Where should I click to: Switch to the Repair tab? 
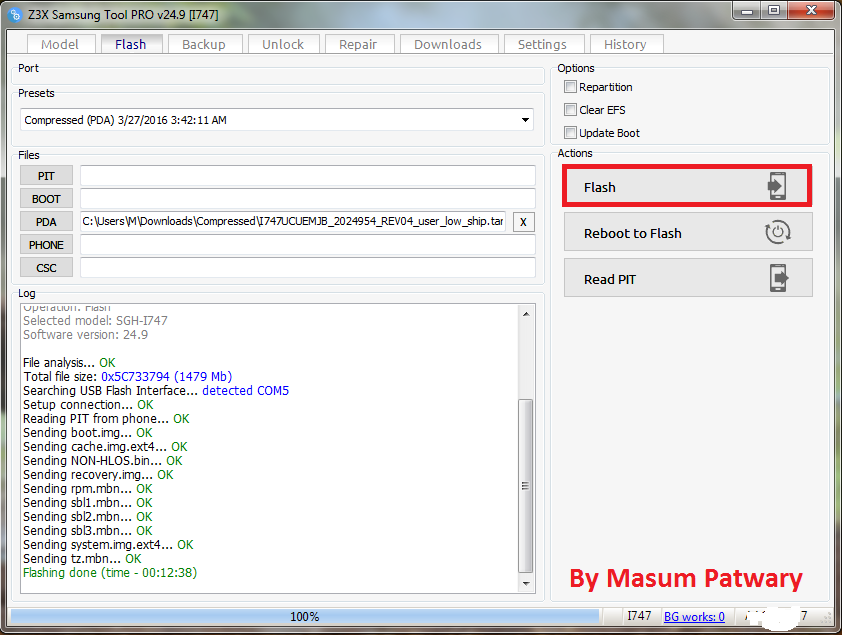tap(358, 45)
